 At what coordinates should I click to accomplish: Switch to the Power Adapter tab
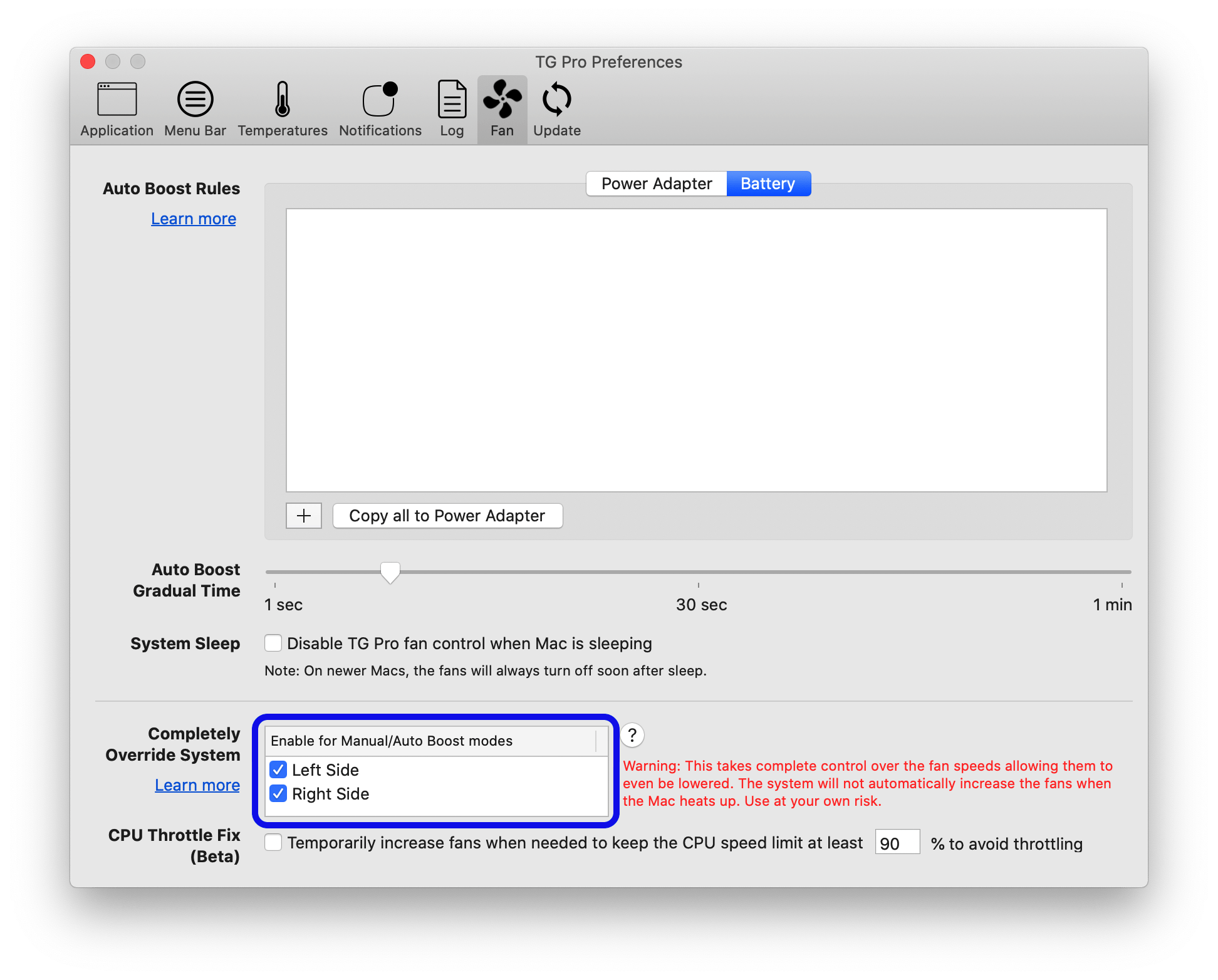(656, 183)
